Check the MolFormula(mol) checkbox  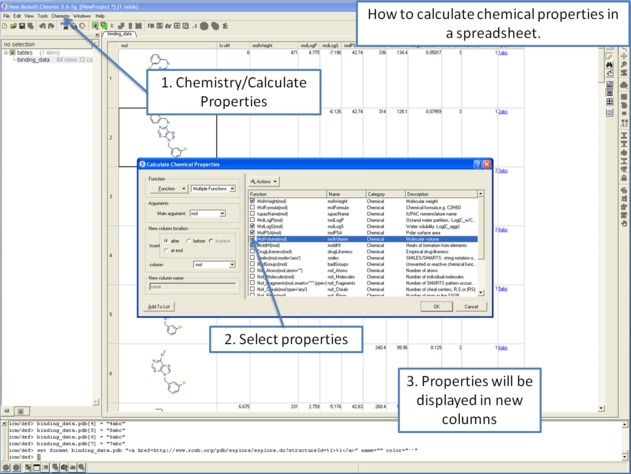point(253,207)
